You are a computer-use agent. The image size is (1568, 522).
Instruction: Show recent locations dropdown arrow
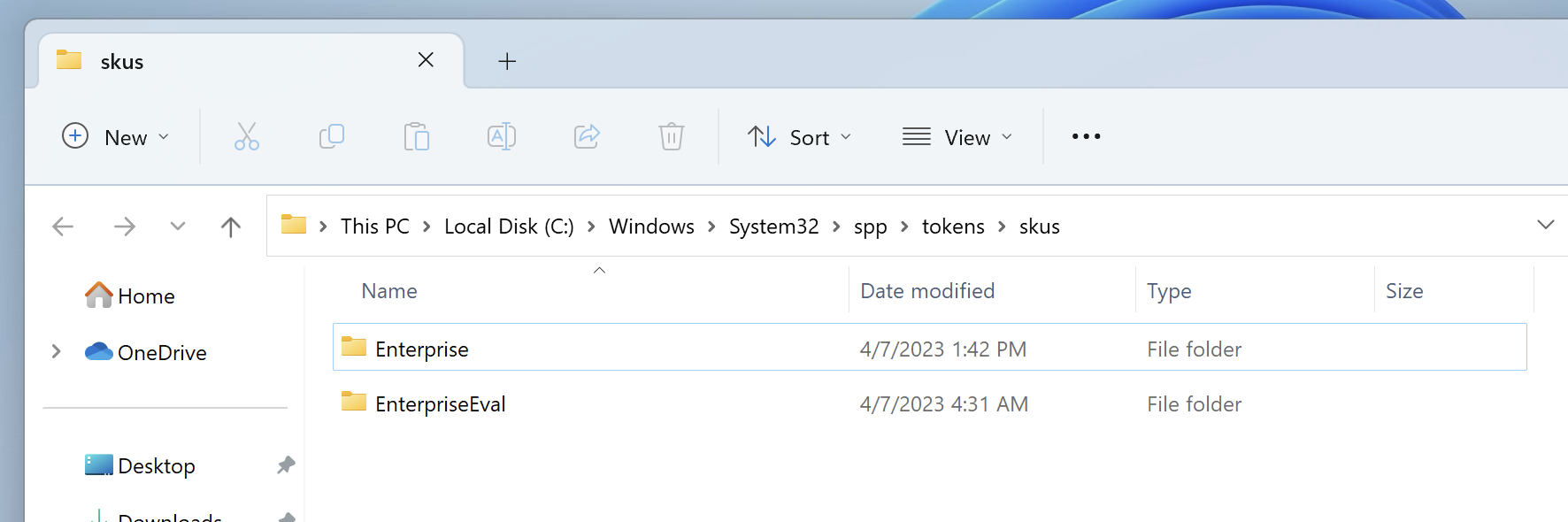[x=178, y=227]
